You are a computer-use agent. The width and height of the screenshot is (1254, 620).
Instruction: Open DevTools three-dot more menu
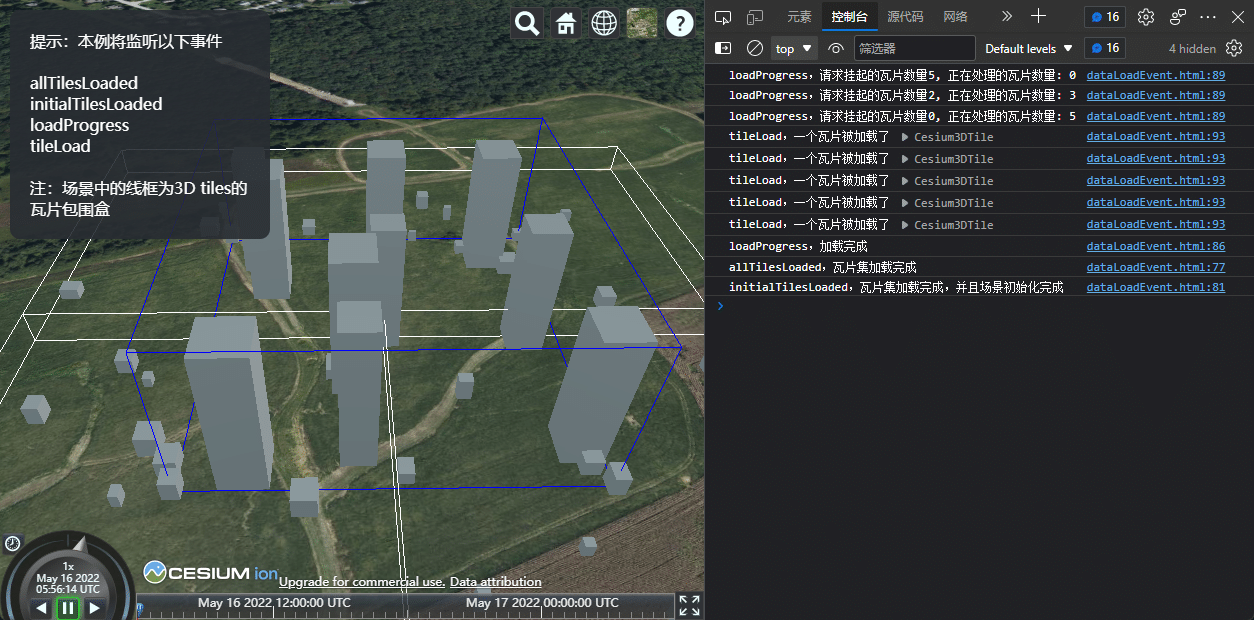click(x=1208, y=17)
